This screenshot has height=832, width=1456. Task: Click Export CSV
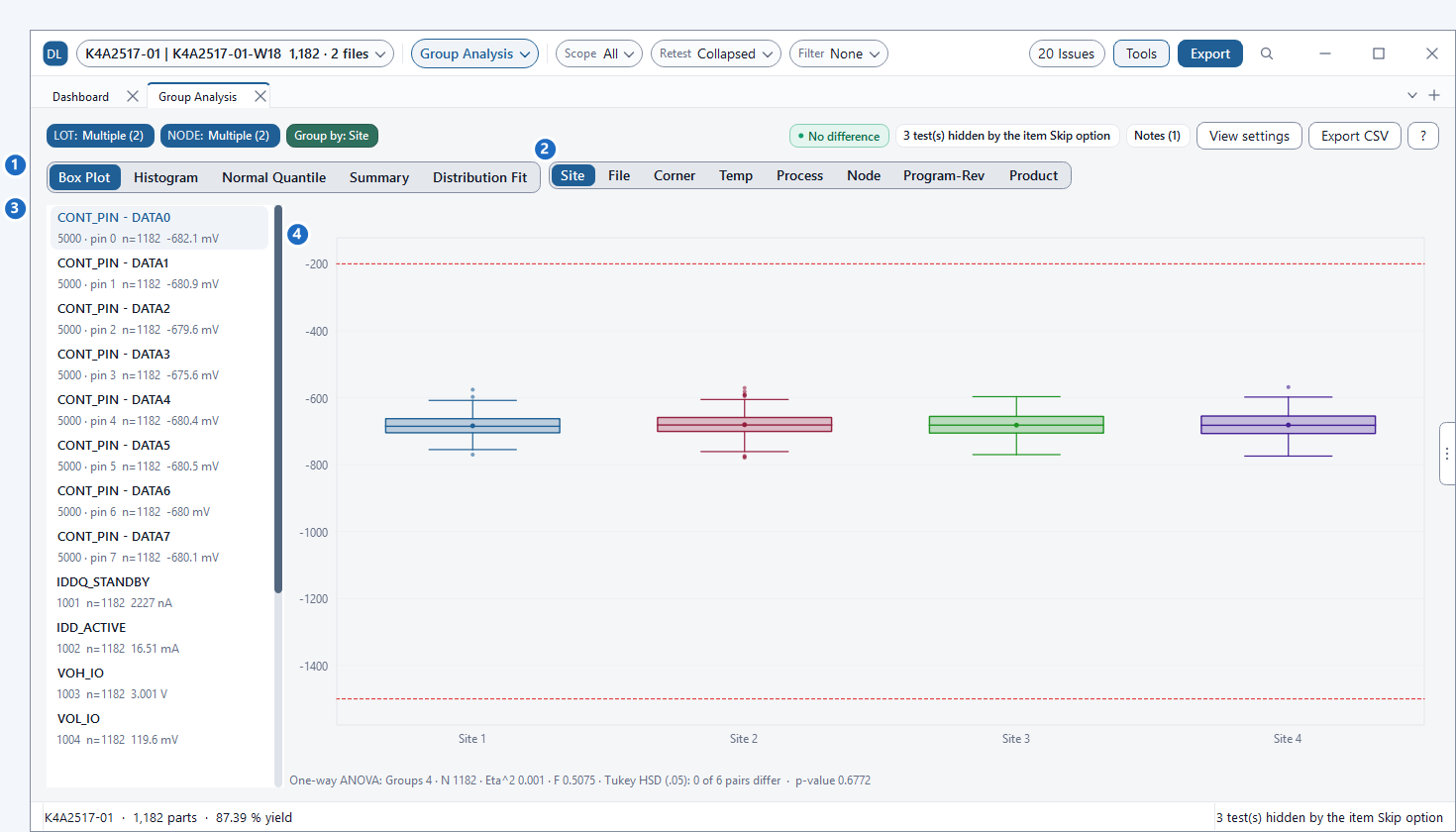point(1355,136)
